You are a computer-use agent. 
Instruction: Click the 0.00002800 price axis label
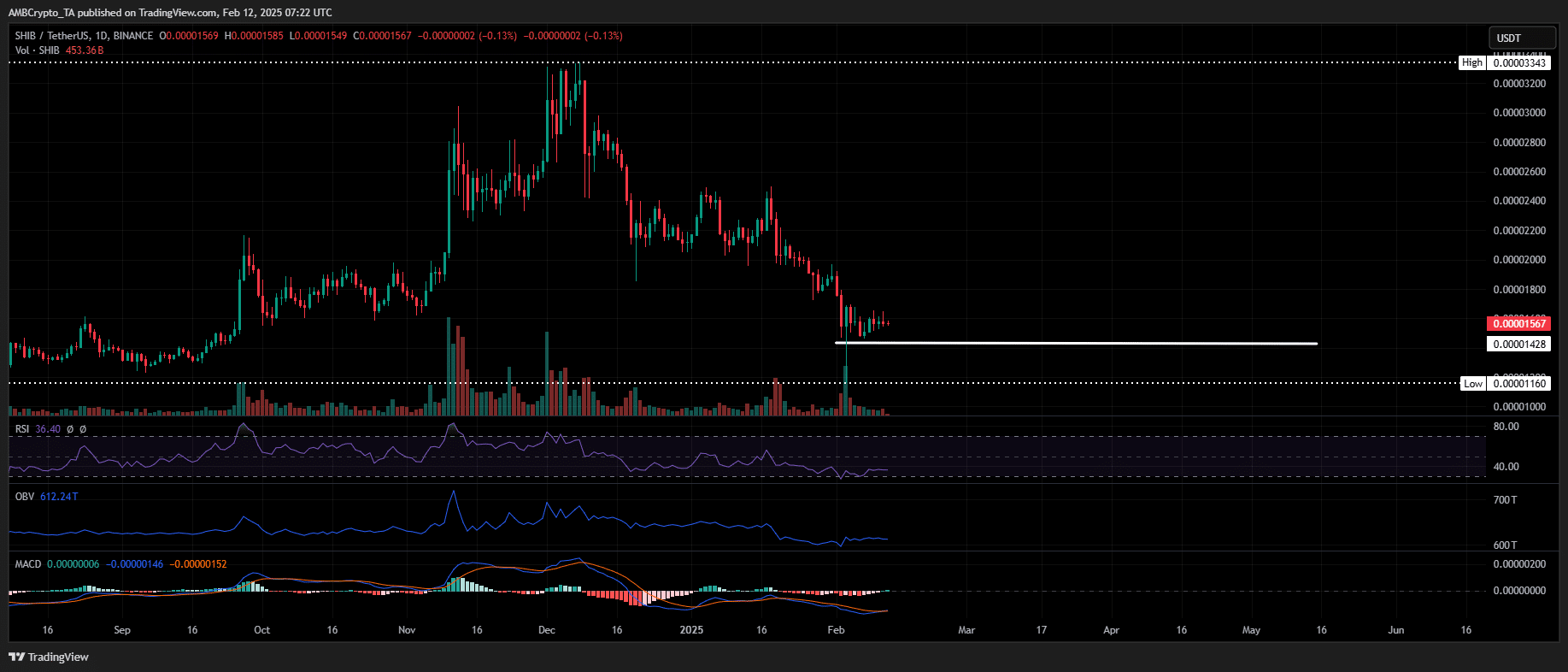tap(1519, 143)
